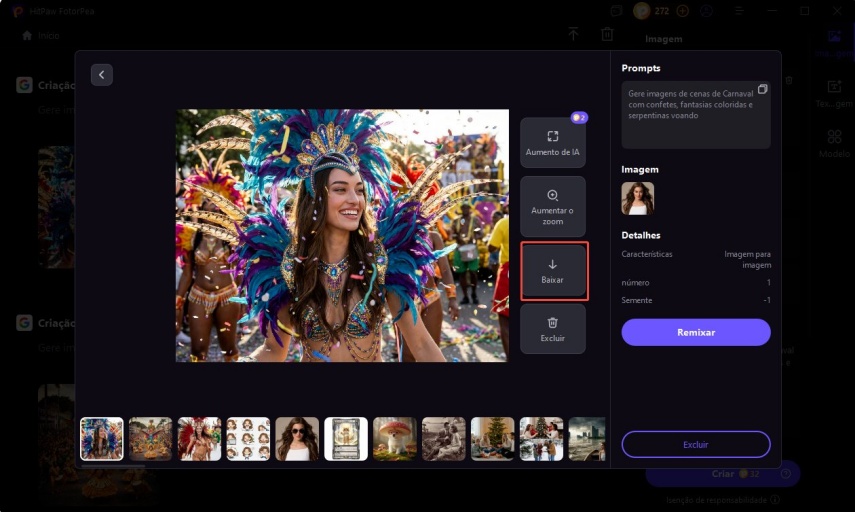This screenshot has height=512, width=855.
Task: Download the image with the Baixar button
Action: (552, 270)
